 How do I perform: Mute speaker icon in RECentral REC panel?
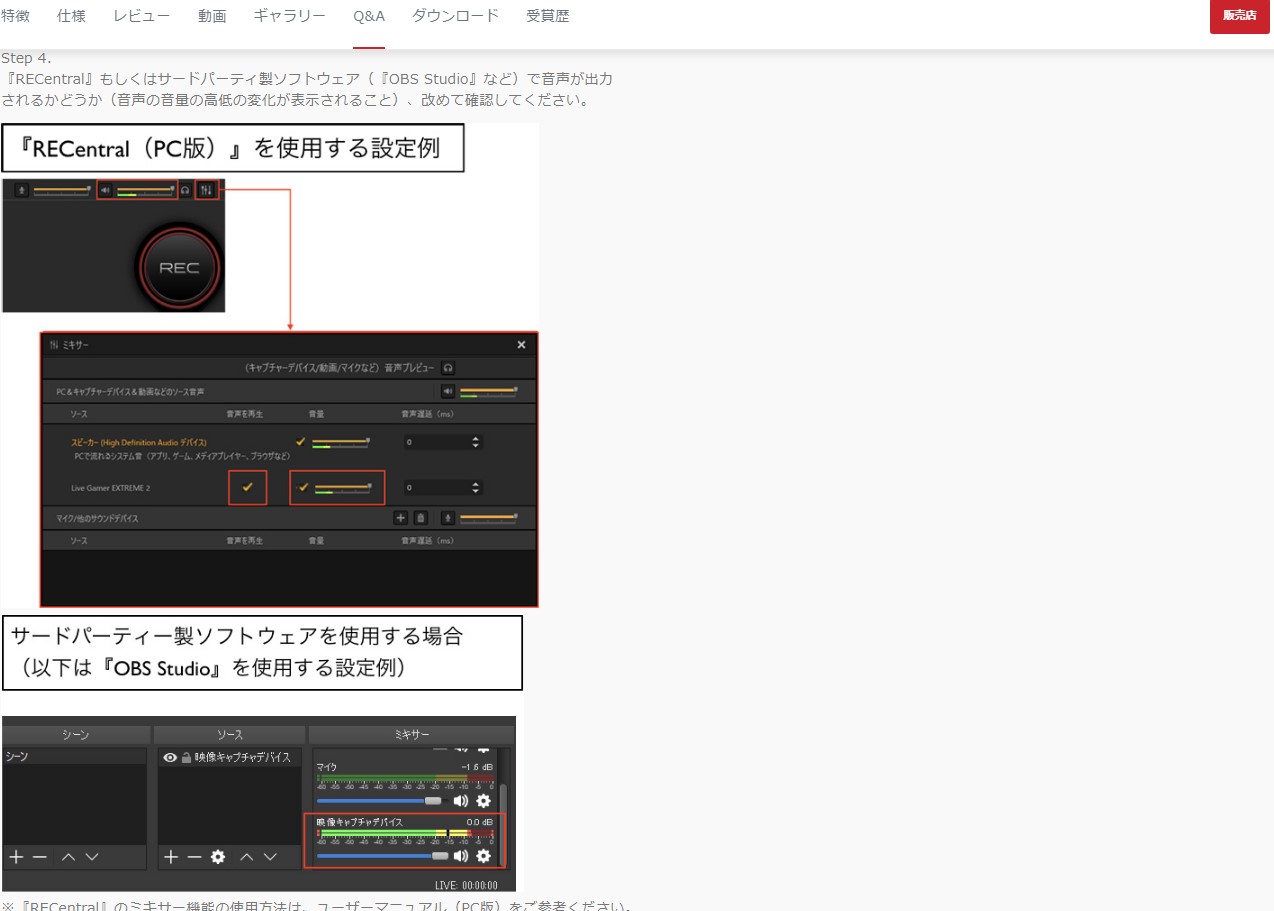point(105,190)
